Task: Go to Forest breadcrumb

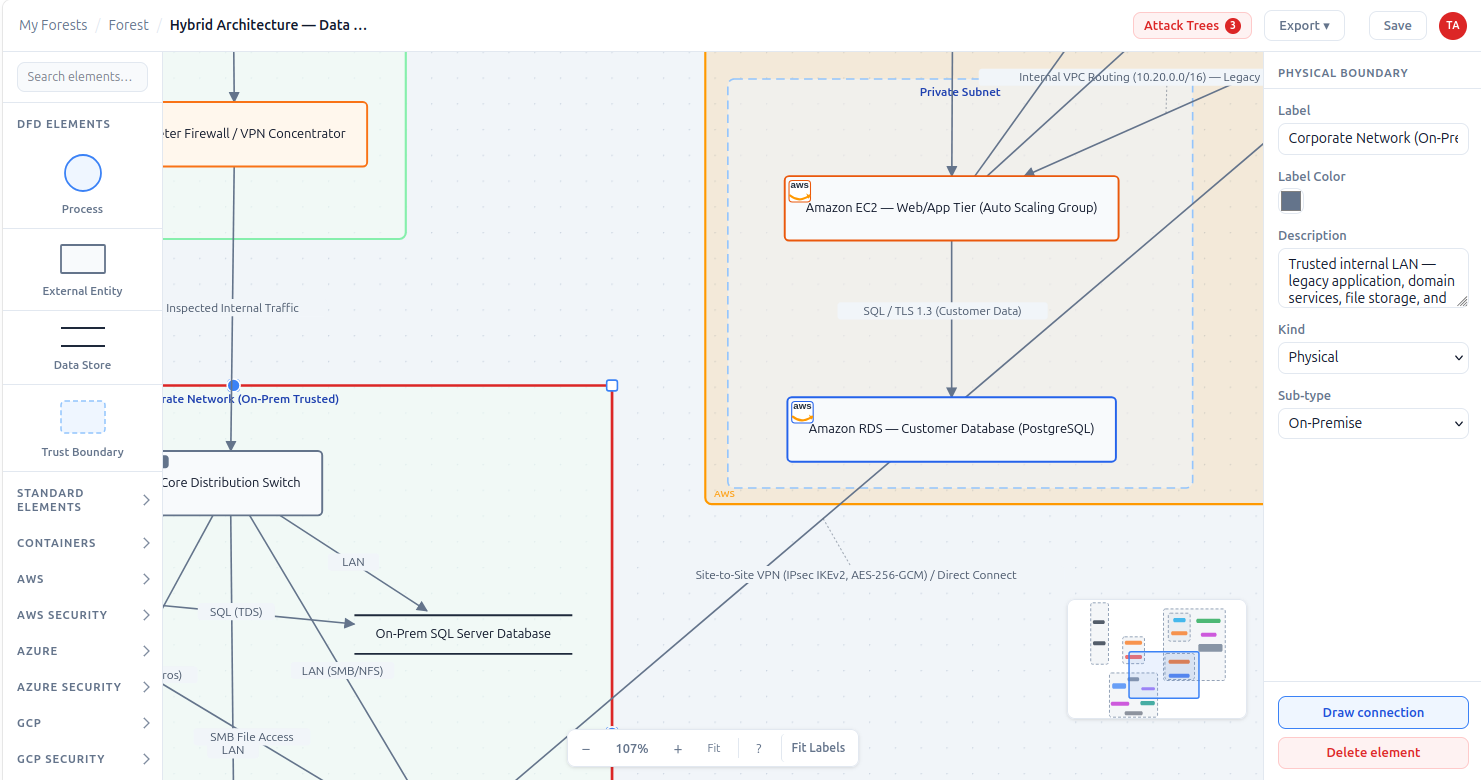Action: (x=129, y=25)
